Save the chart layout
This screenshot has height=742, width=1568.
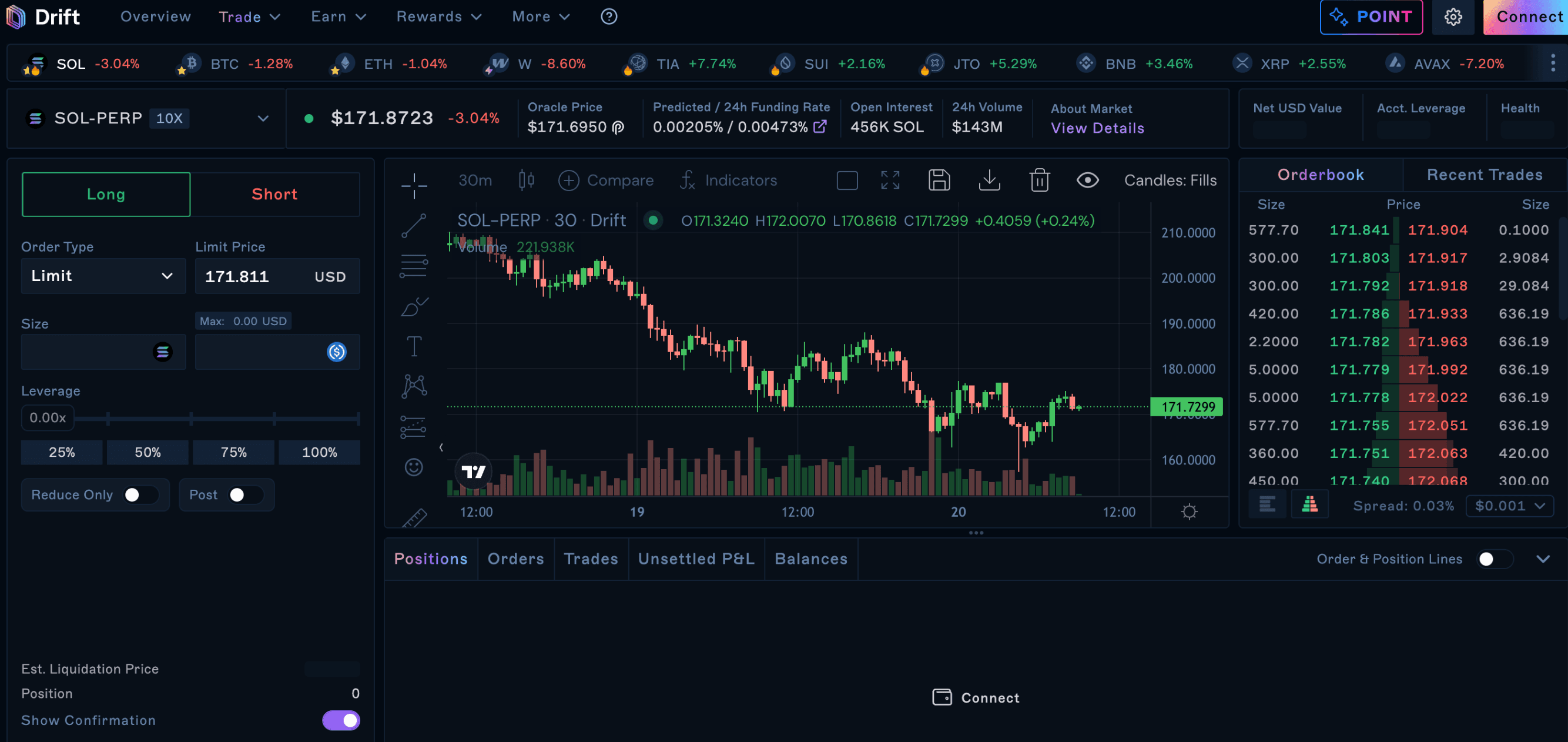pyautogui.click(x=939, y=181)
